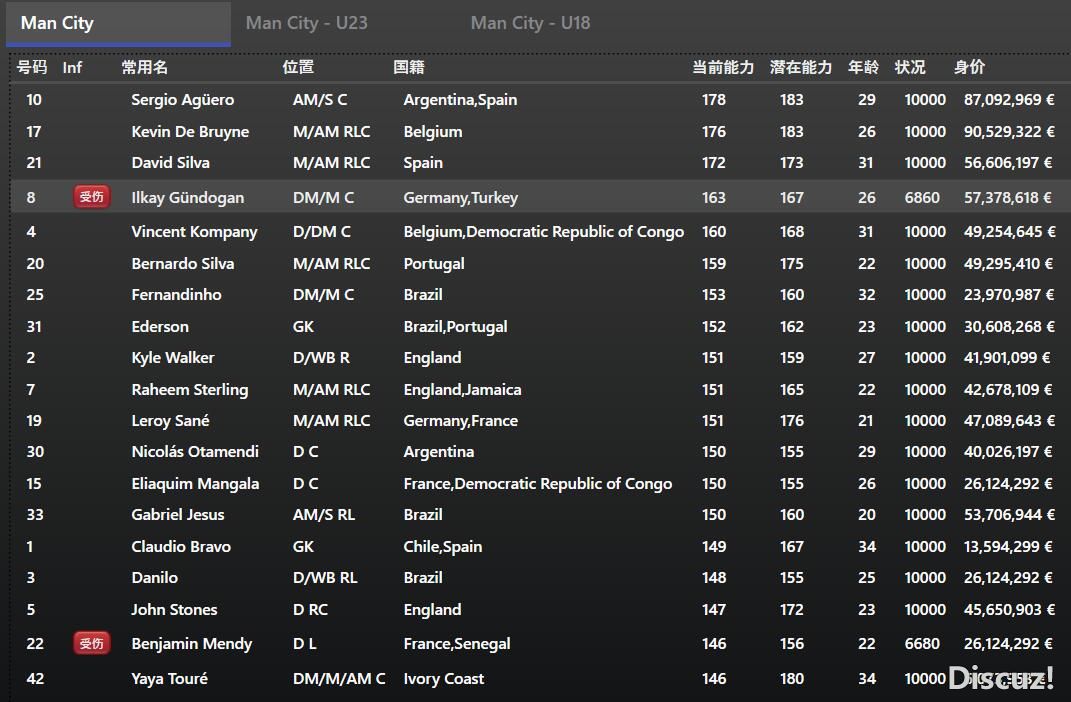This screenshot has height=702, width=1071.
Task: Select player Leroy Sané
Action: 170,421
